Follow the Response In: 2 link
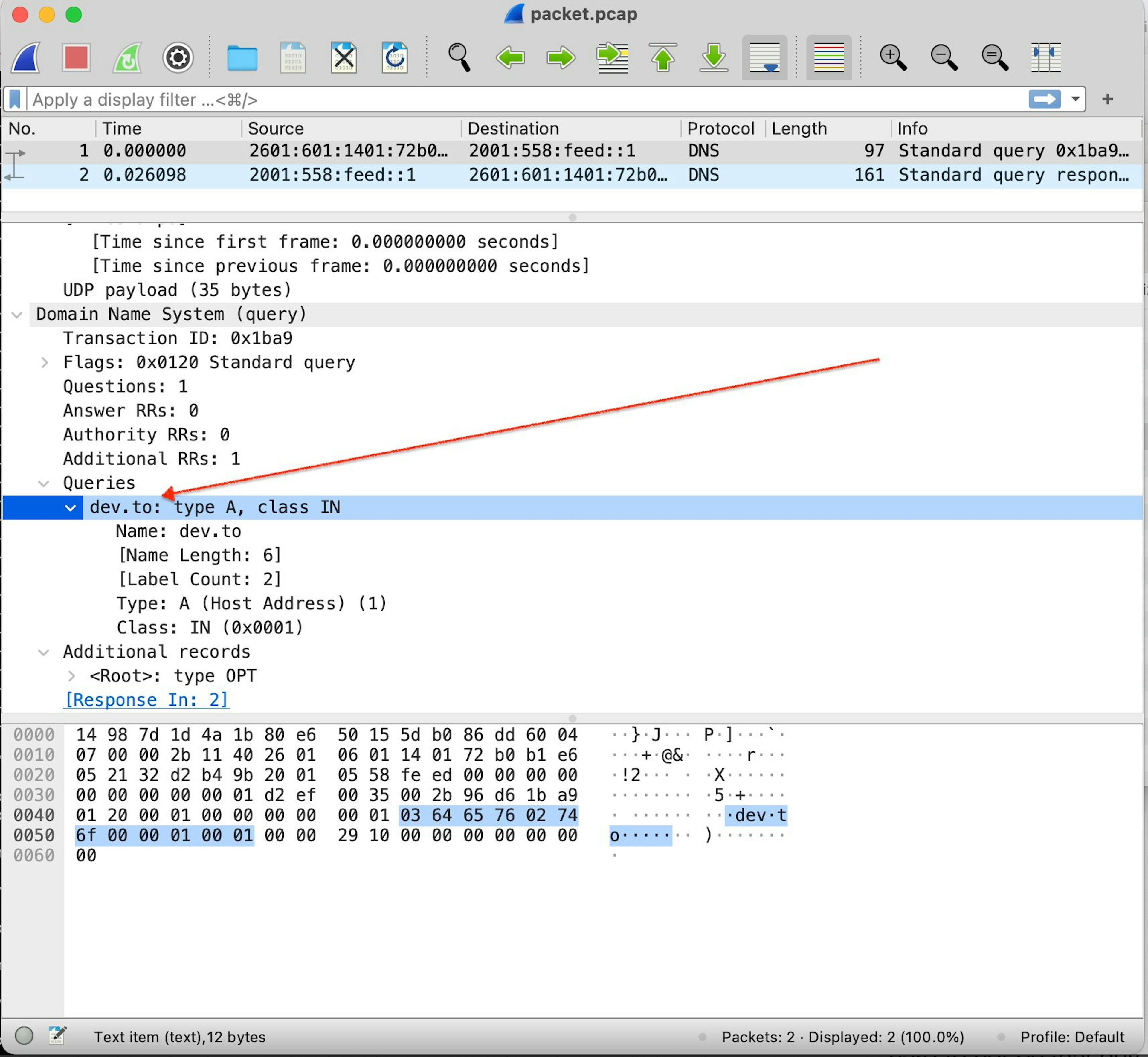 tap(146, 700)
